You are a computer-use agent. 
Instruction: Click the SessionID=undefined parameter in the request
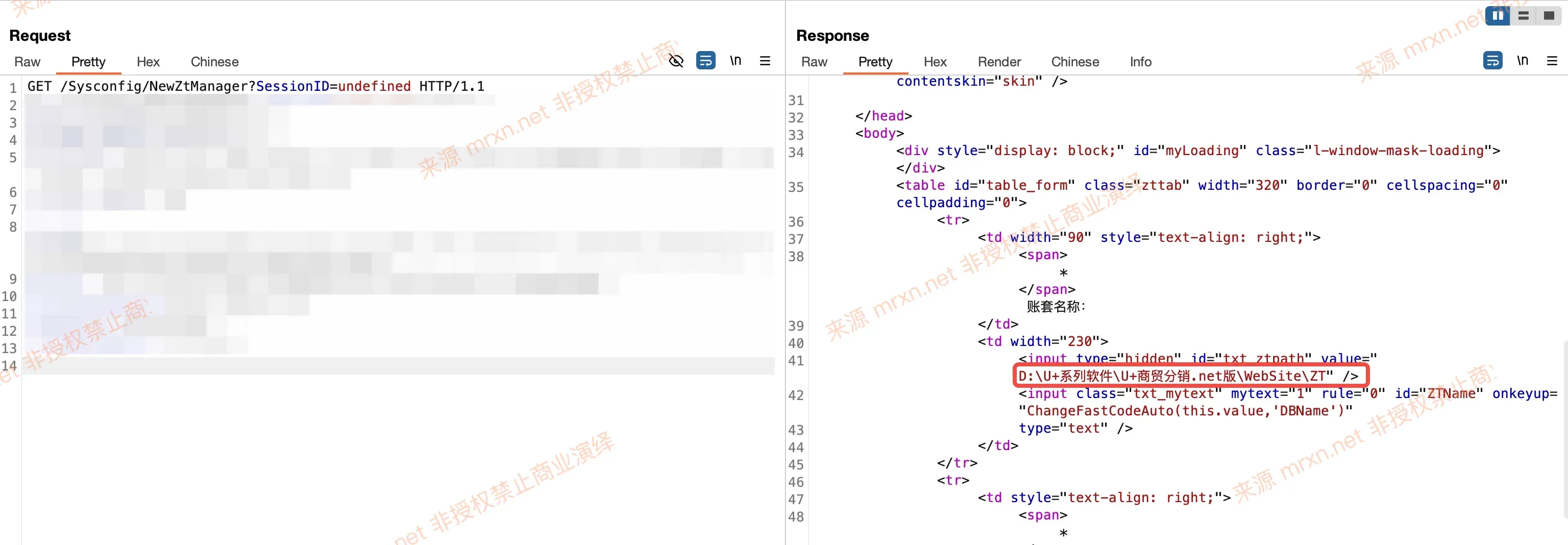[334, 86]
